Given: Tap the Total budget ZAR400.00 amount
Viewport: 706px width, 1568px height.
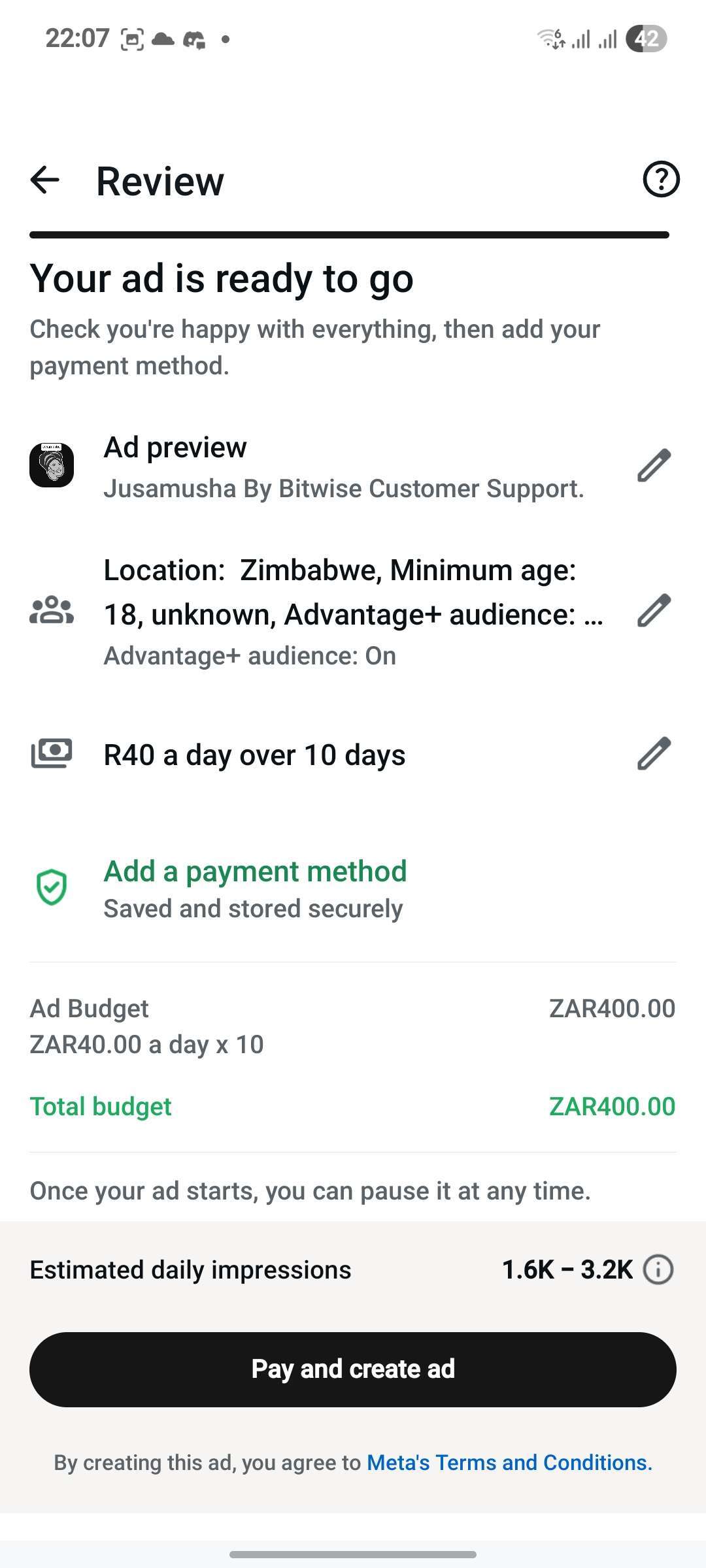Looking at the screenshot, I should [612, 1106].
